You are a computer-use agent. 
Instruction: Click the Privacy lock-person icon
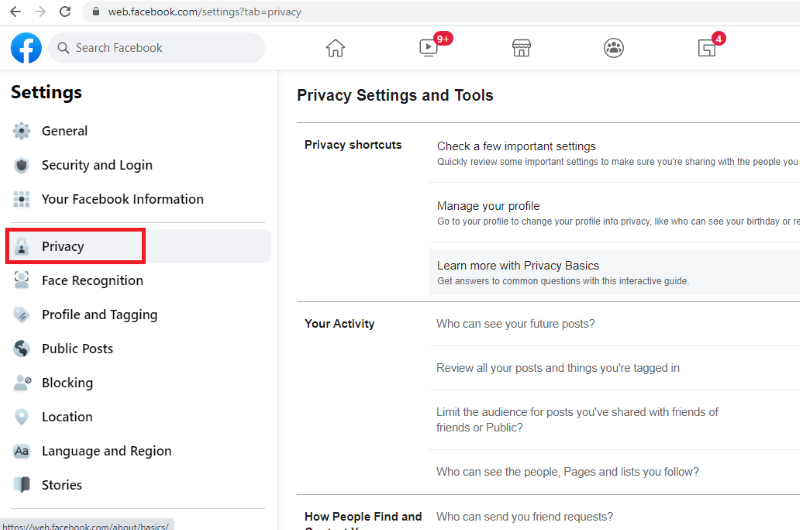coord(21,246)
